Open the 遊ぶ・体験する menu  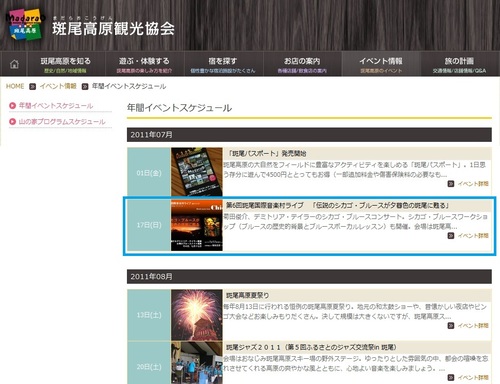144,64
